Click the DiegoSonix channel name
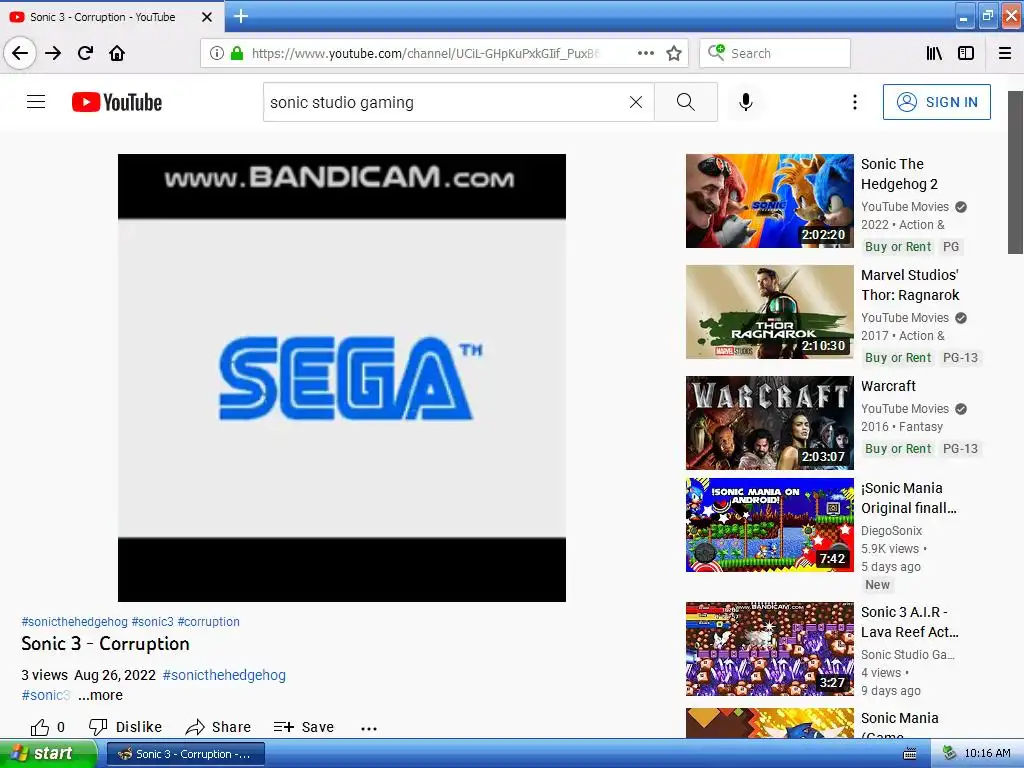Viewport: 1024px width, 768px height. tap(891, 531)
